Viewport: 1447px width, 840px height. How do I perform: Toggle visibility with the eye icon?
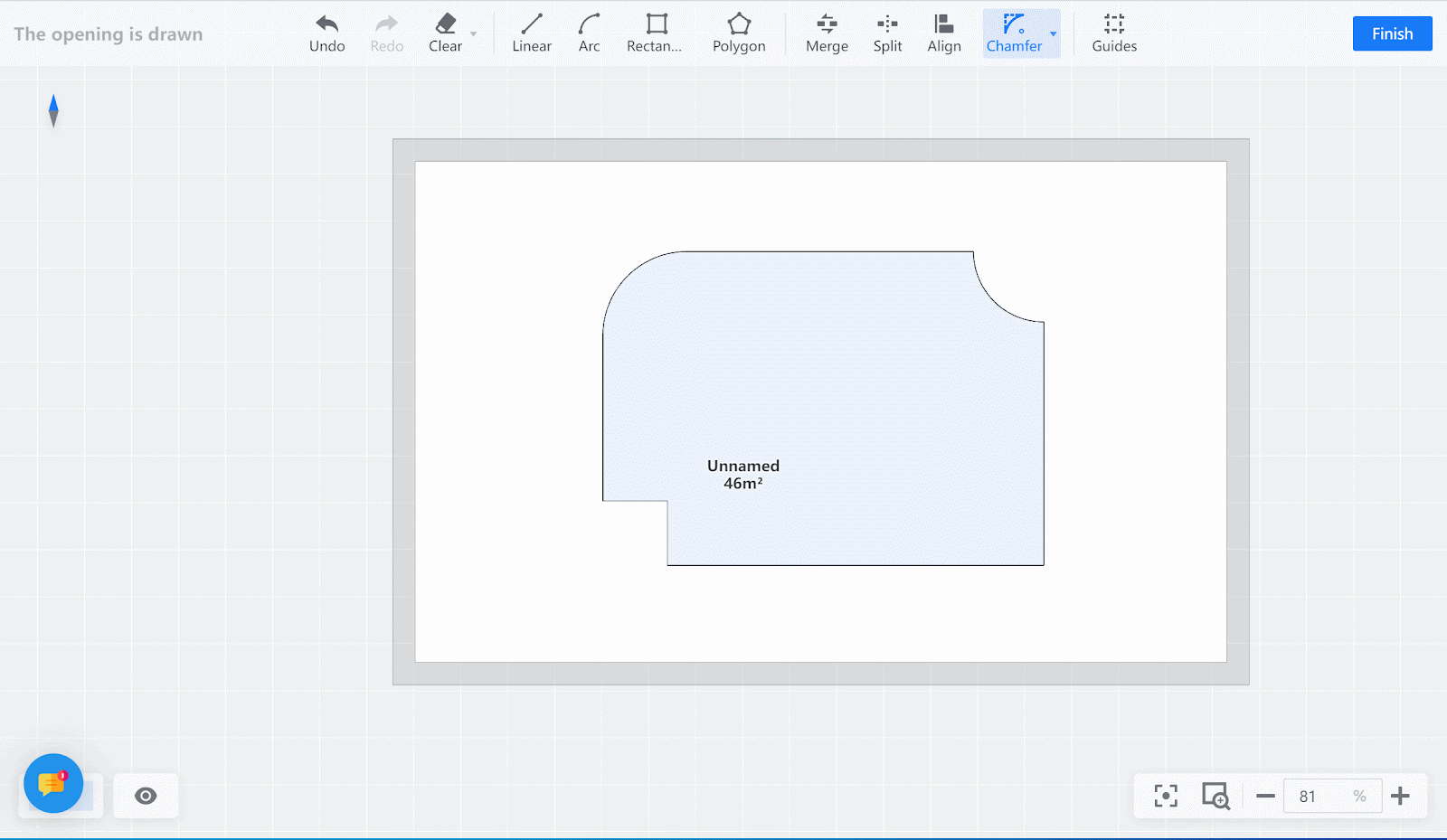pyautogui.click(x=146, y=796)
